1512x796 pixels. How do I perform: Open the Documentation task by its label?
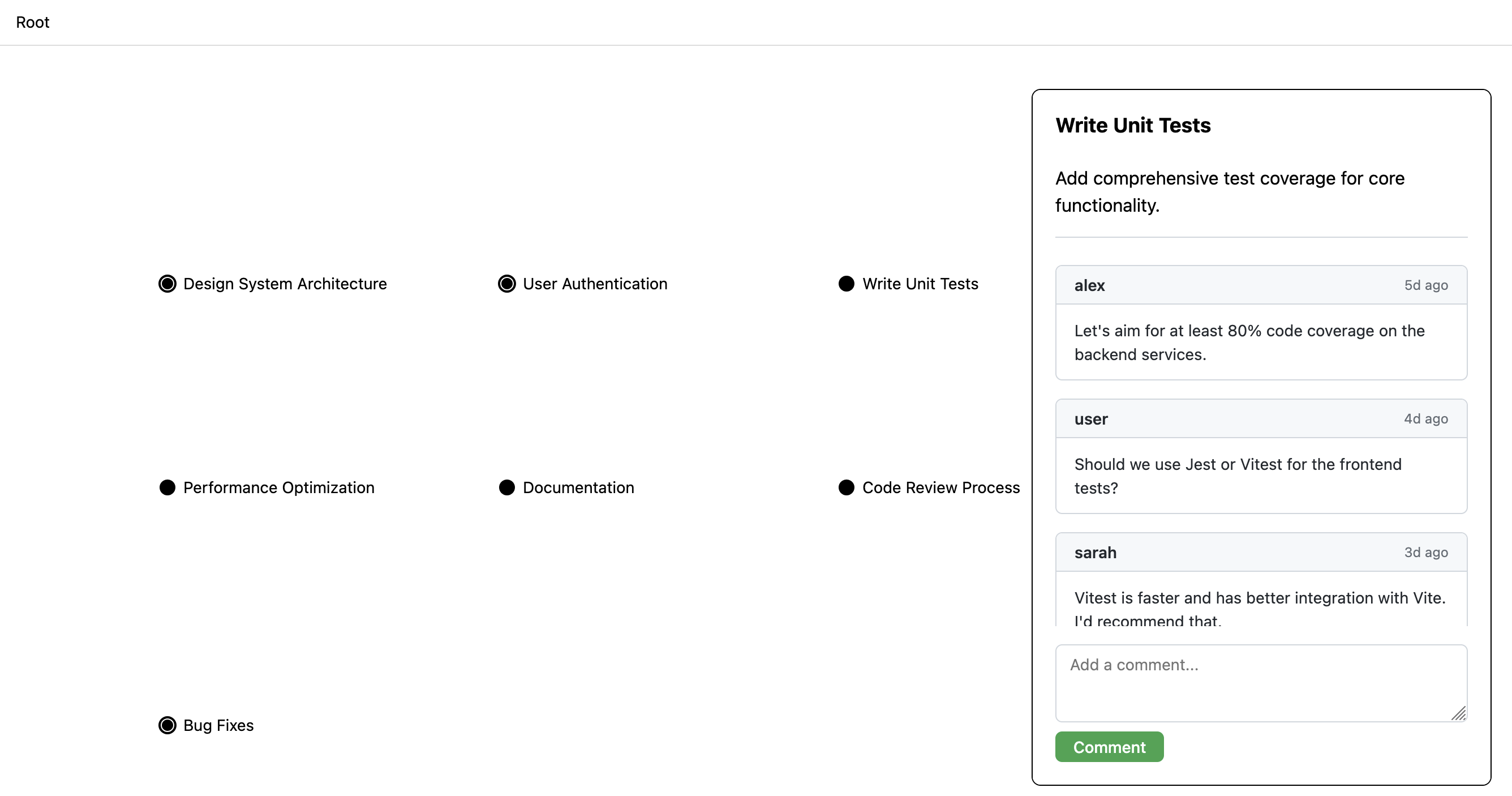tap(578, 487)
